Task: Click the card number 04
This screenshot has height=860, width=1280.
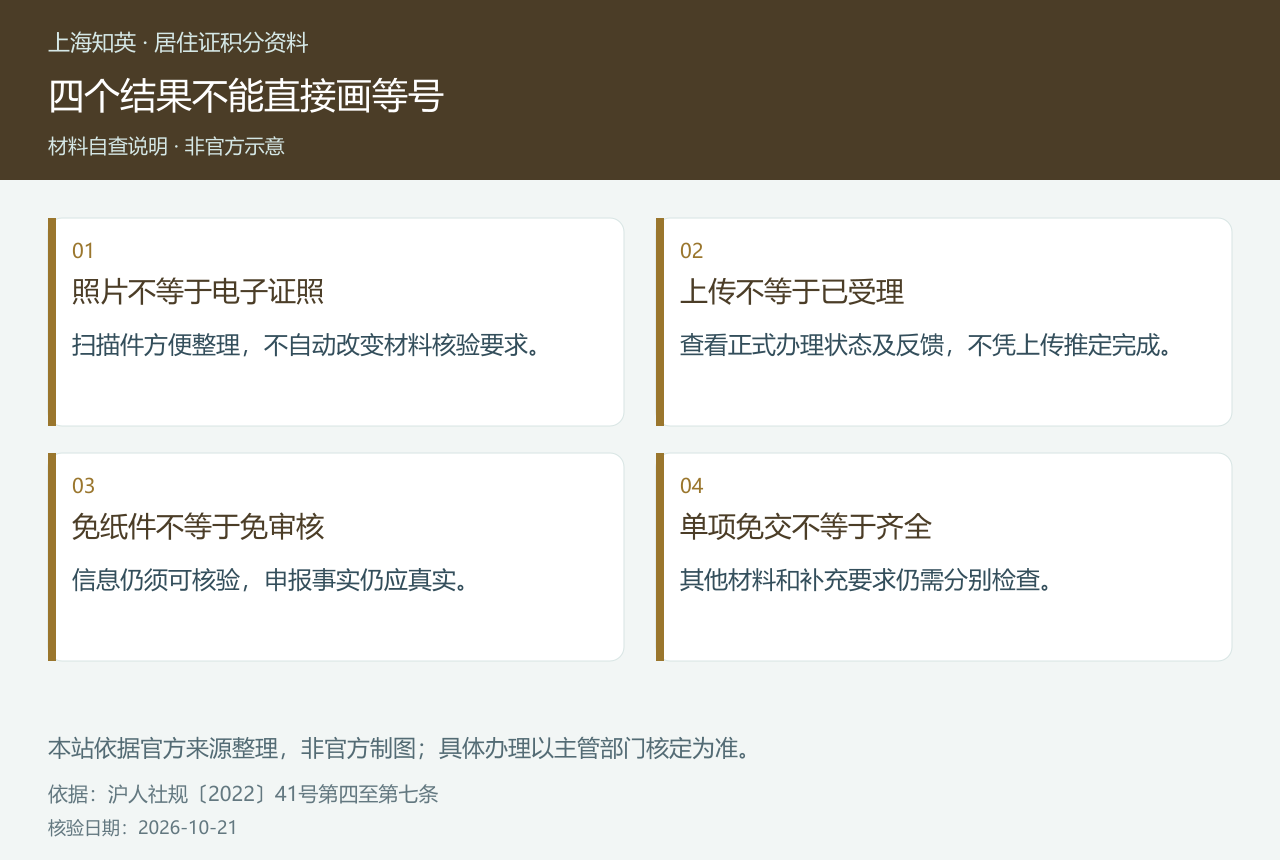Action: click(692, 486)
